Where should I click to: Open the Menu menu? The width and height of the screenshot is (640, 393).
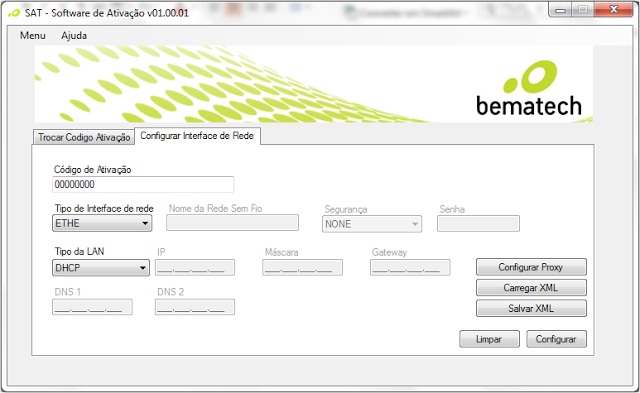[33, 36]
